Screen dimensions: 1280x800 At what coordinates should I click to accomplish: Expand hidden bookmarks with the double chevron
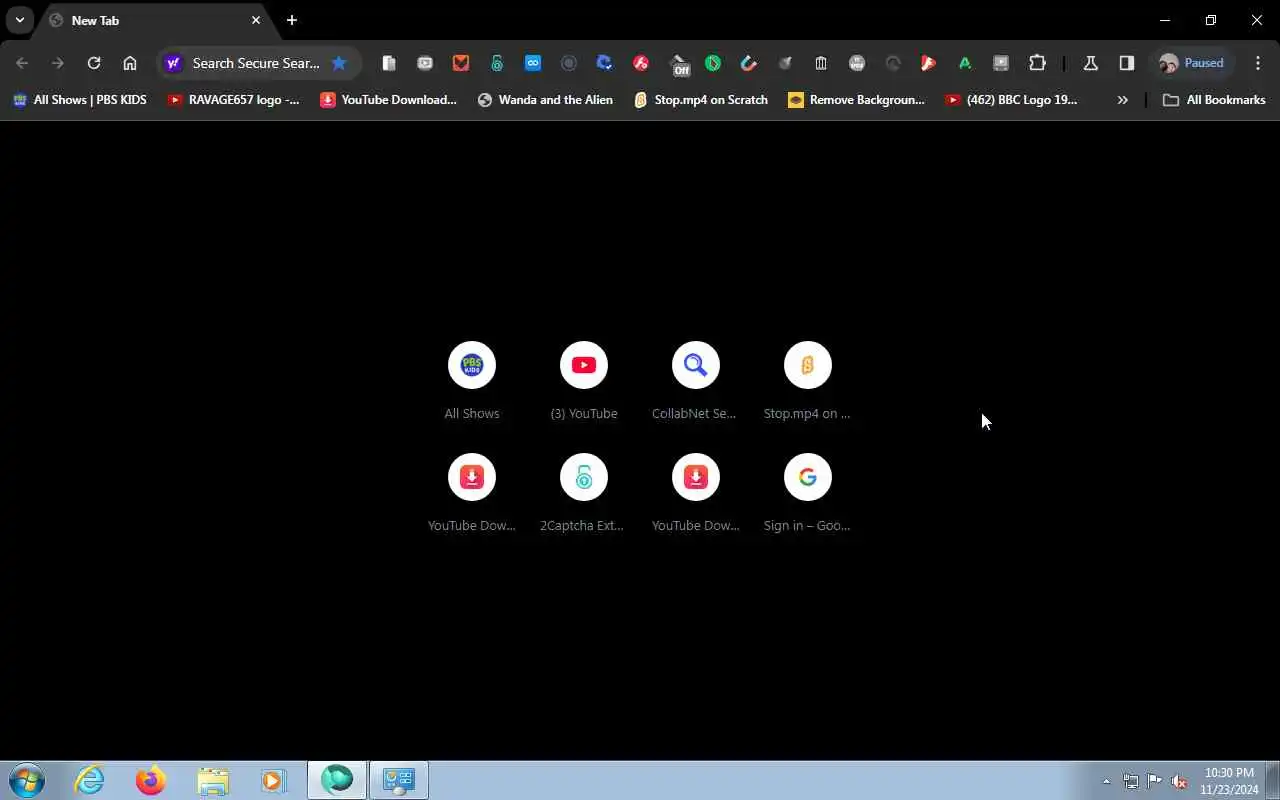(x=1122, y=100)
